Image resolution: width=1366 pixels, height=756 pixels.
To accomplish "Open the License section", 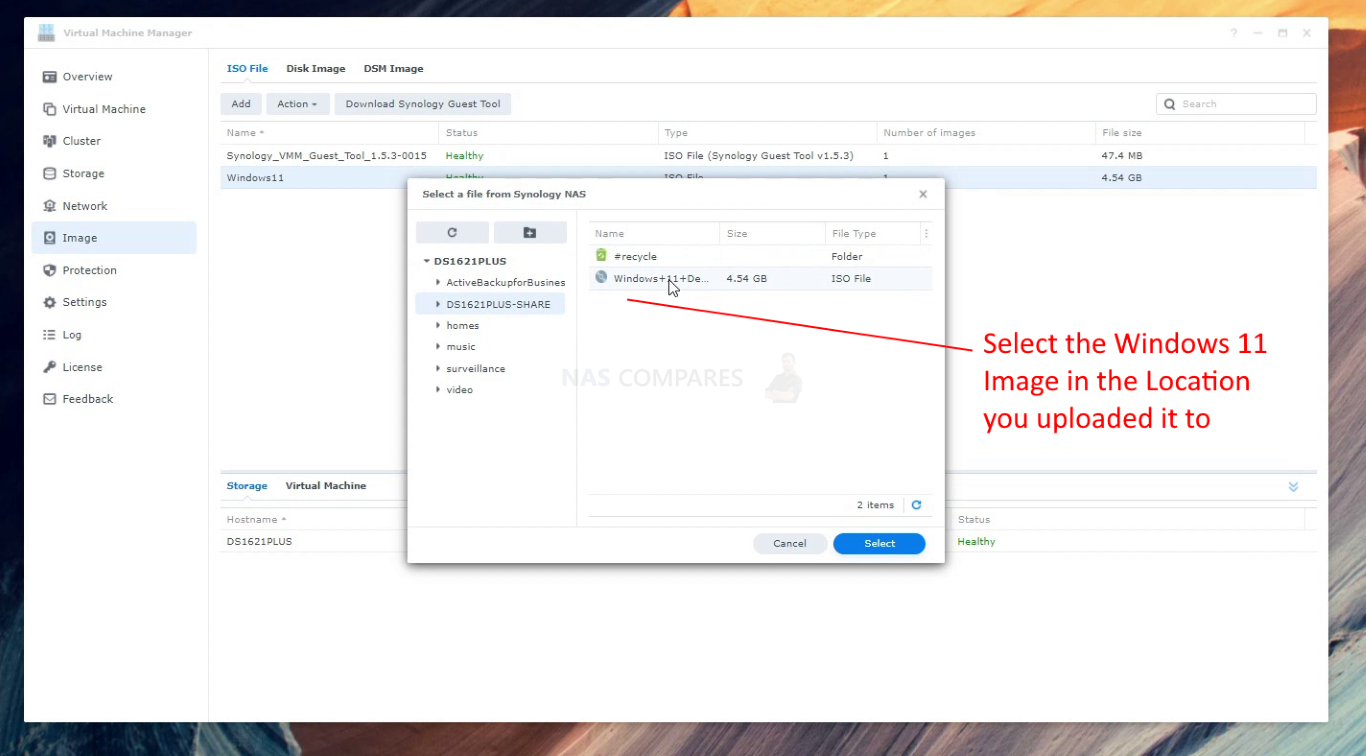I will tap(82, 367).
